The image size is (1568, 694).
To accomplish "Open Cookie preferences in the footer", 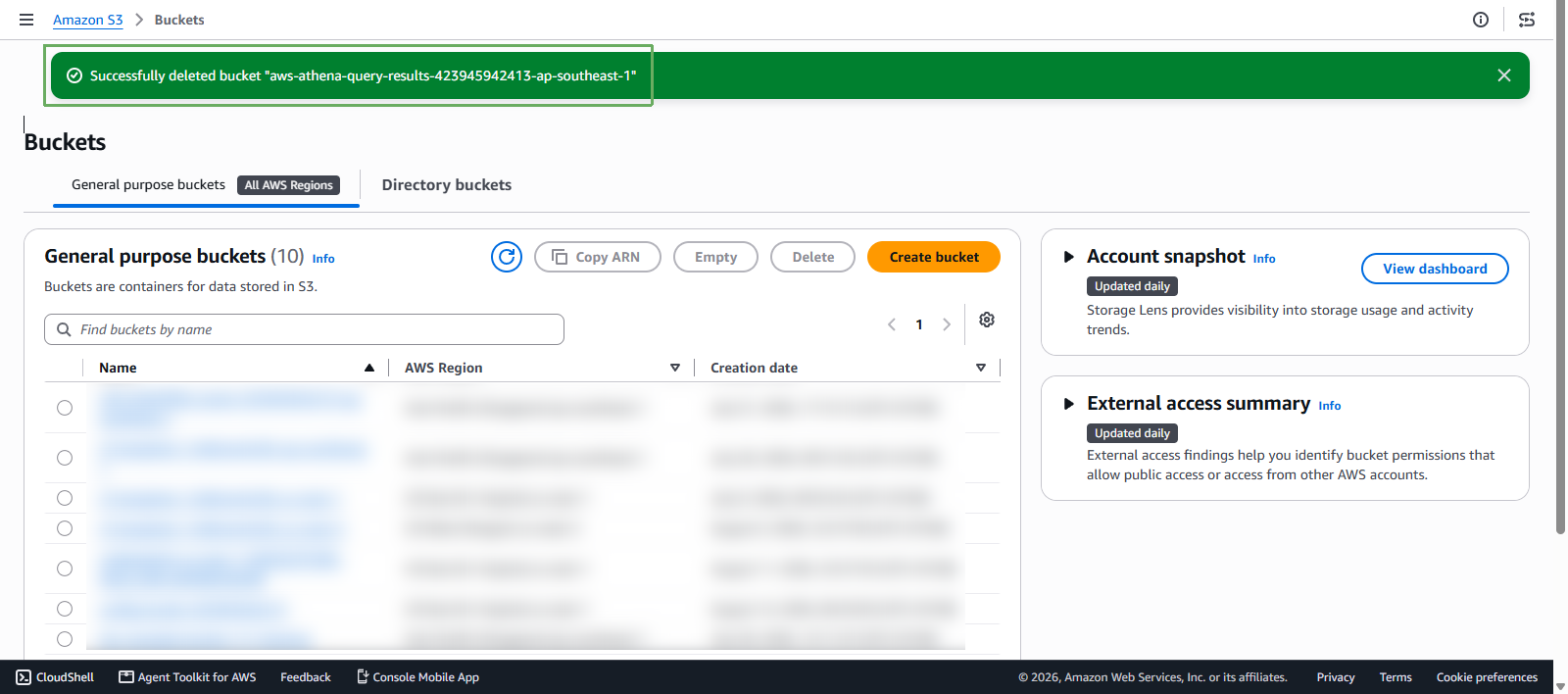I will point(1487,677).
